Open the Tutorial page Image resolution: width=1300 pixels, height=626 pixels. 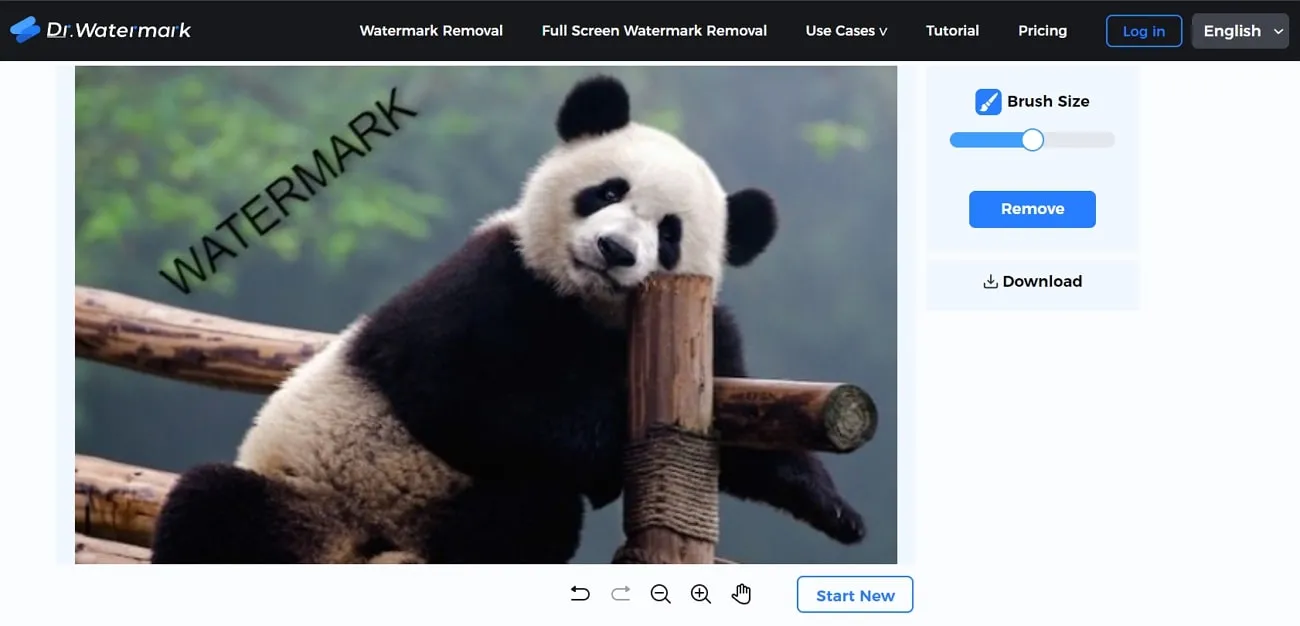click(x=952, y=30)
